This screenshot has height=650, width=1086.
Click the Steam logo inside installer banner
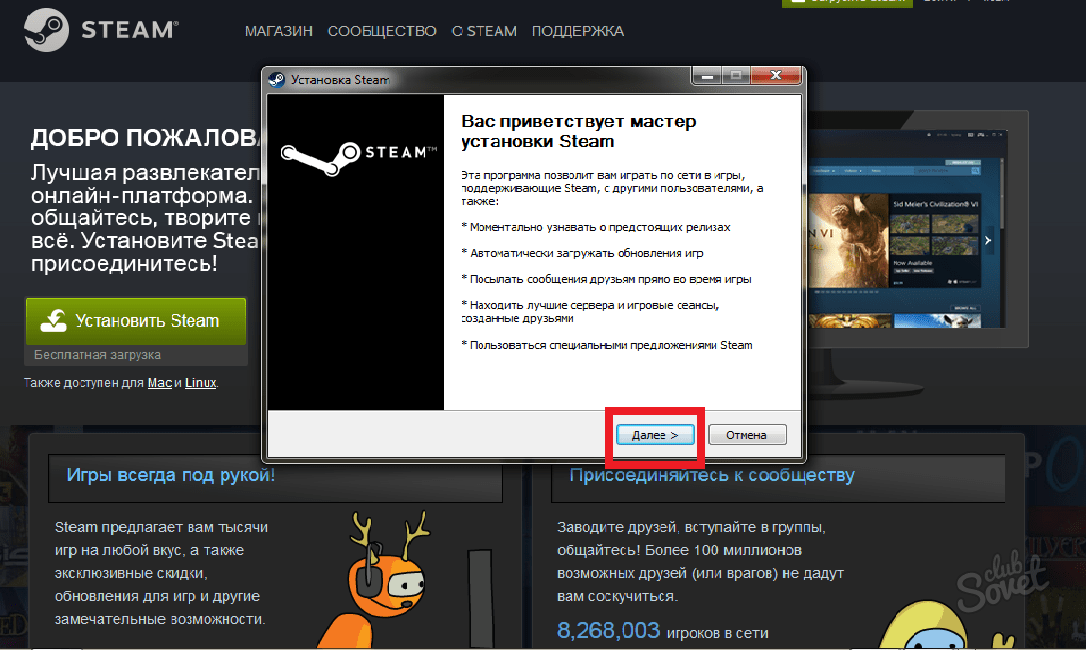pyautogui.click(x=355, y=153)
